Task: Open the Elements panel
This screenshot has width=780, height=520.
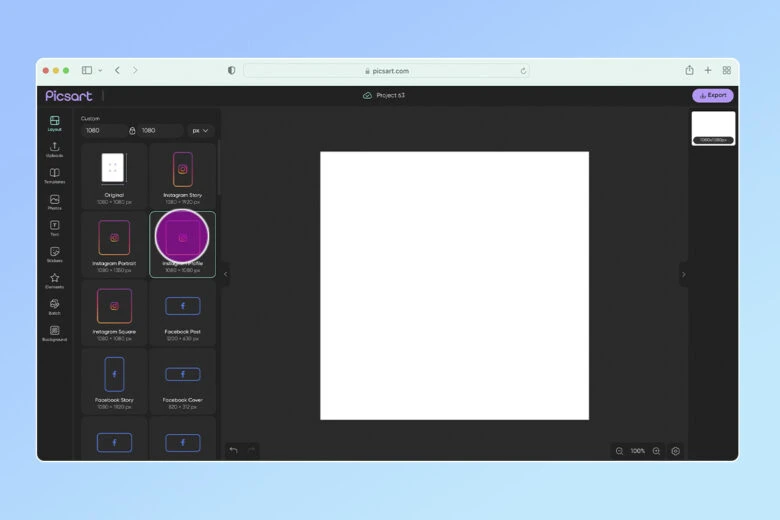Action: pos(54,280)
